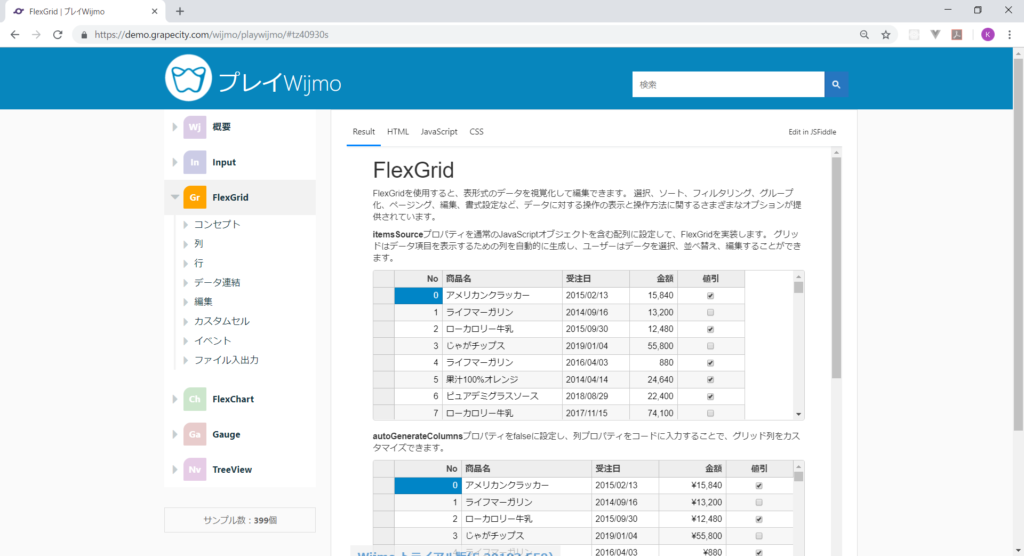Expand the コンセプト tree item
Image resolution: width=1024 pixels, height=556 pixels.
coord(185,225)
